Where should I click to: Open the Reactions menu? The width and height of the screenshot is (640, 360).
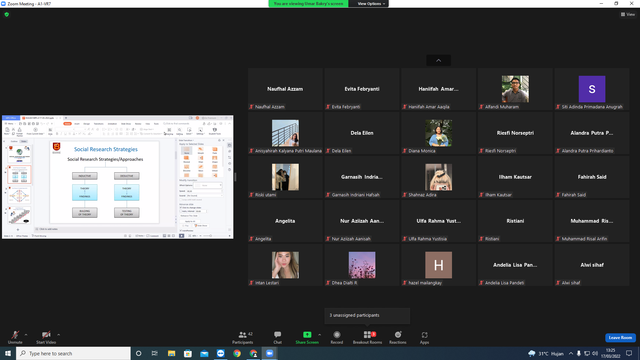(x=398, y=337)
